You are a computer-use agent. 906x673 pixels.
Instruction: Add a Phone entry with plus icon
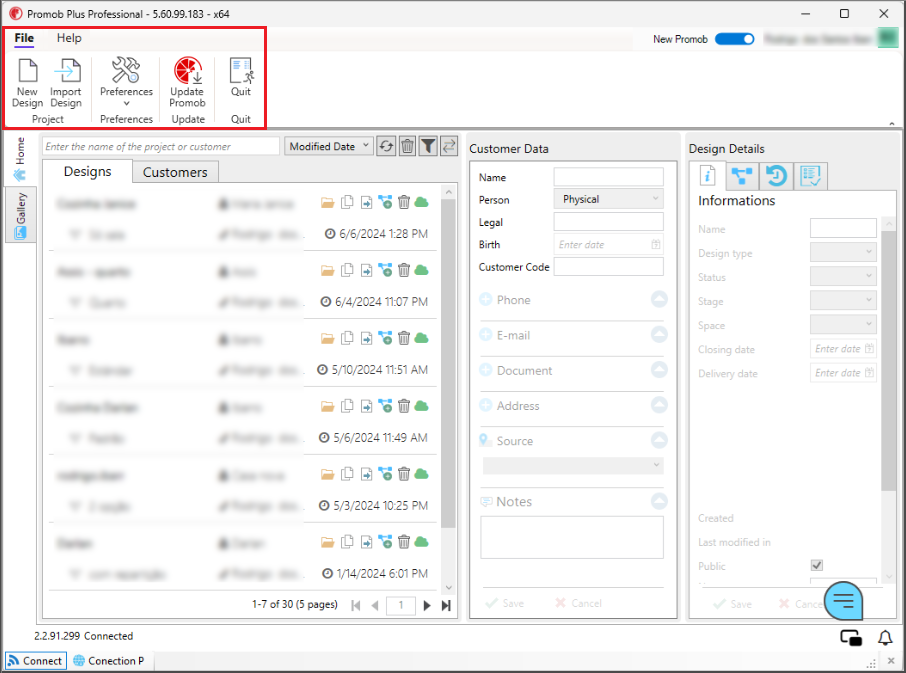coord(486,299)
